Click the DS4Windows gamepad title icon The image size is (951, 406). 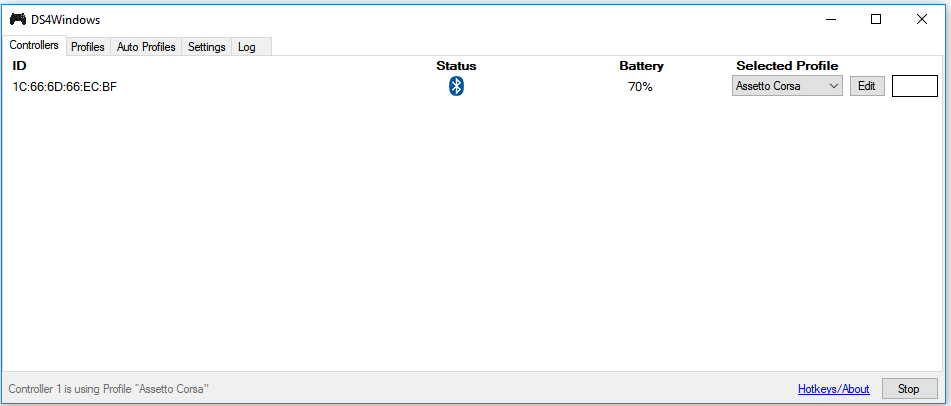(x=18, y=19)
